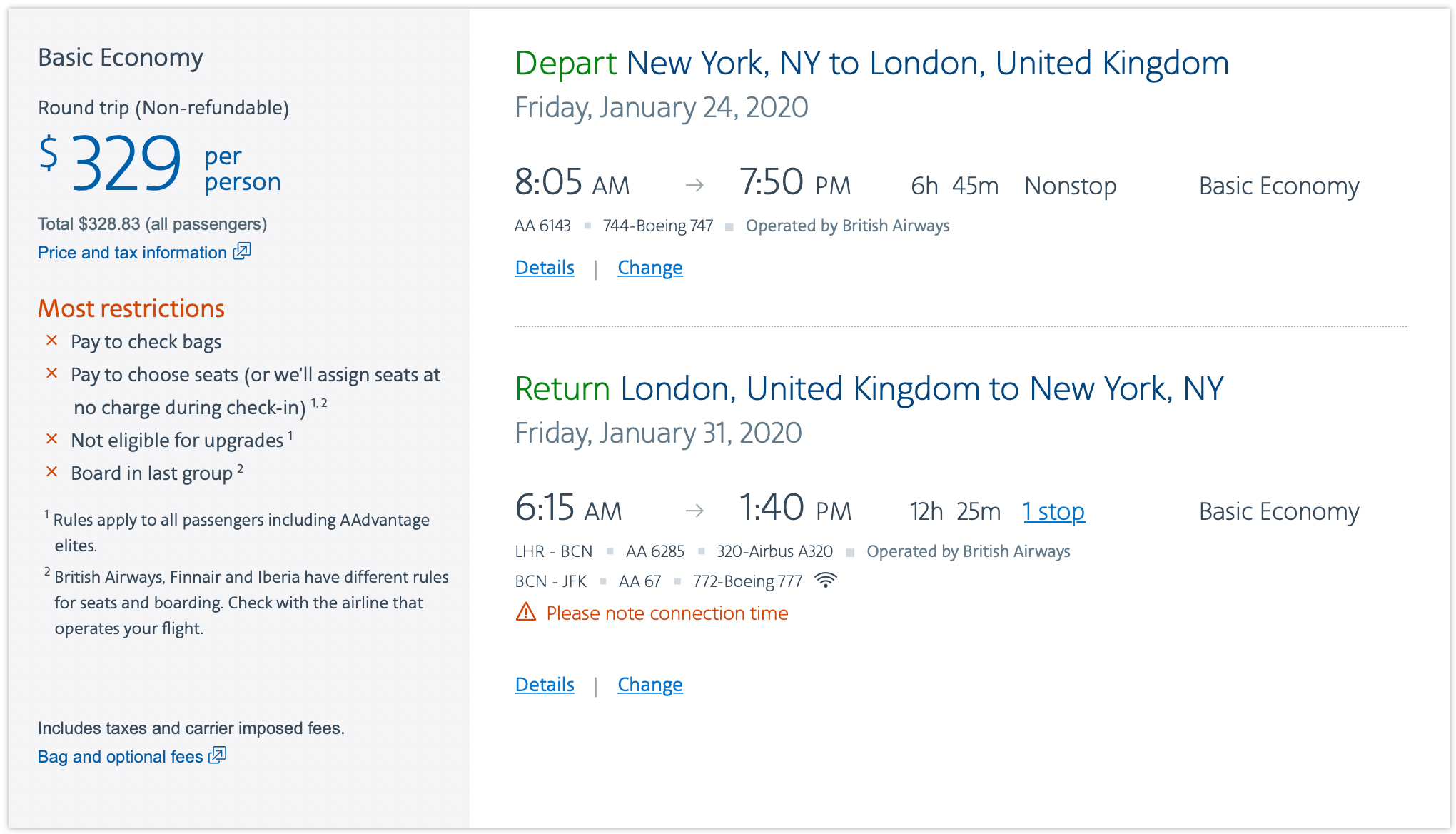Screen dimensions: 1456x834
Task: Click the $329 per person price
Action: pos(126,164)
